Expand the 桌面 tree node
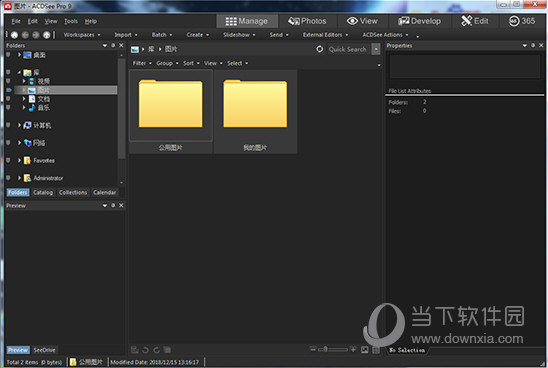The width and height of the screenshot is (548, 368). pyautogui.click(x=20, y=55)
